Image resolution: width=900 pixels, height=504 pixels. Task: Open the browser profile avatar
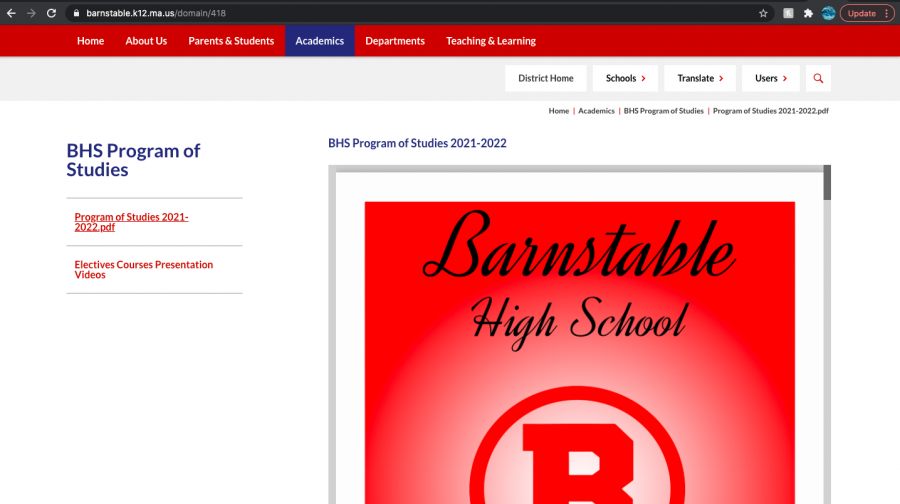tap(828, 13)
